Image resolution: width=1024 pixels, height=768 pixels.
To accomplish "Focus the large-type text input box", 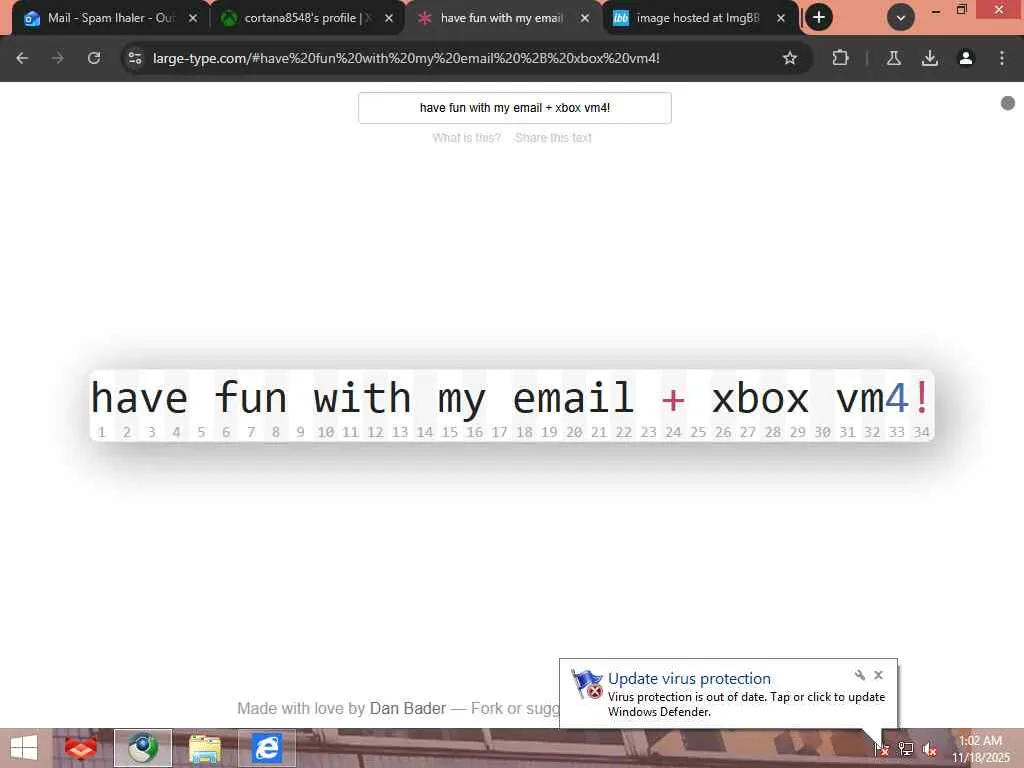I will [x=515, y=108].
